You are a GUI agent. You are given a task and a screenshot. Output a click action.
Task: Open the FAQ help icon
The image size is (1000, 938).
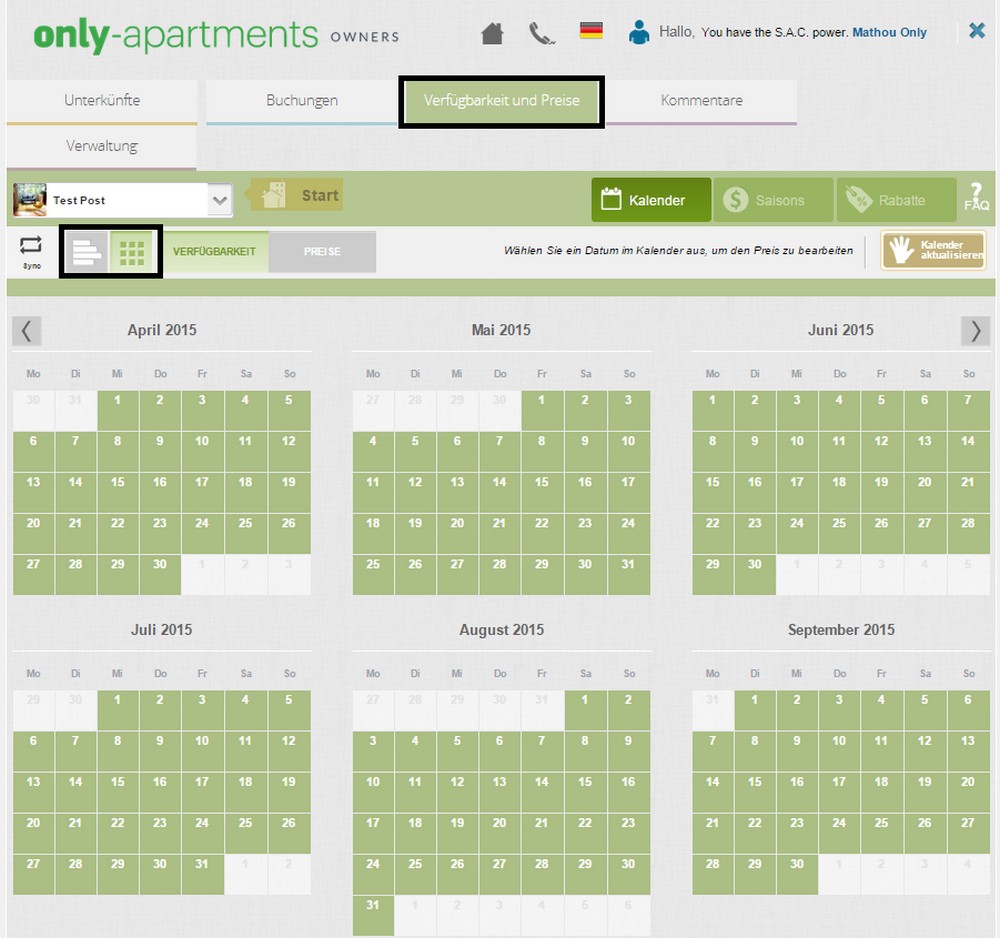[976, 197]
